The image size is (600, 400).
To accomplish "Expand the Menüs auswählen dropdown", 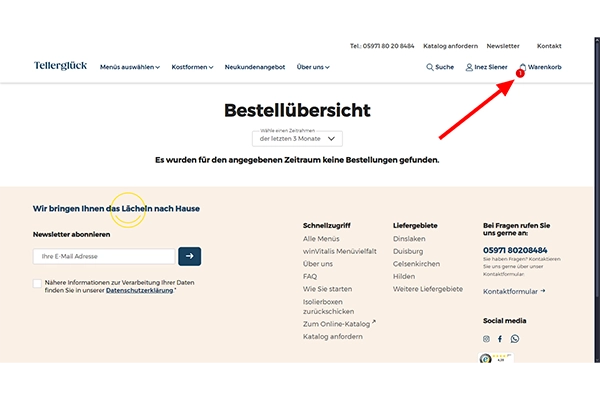I will tap(129, 67).
